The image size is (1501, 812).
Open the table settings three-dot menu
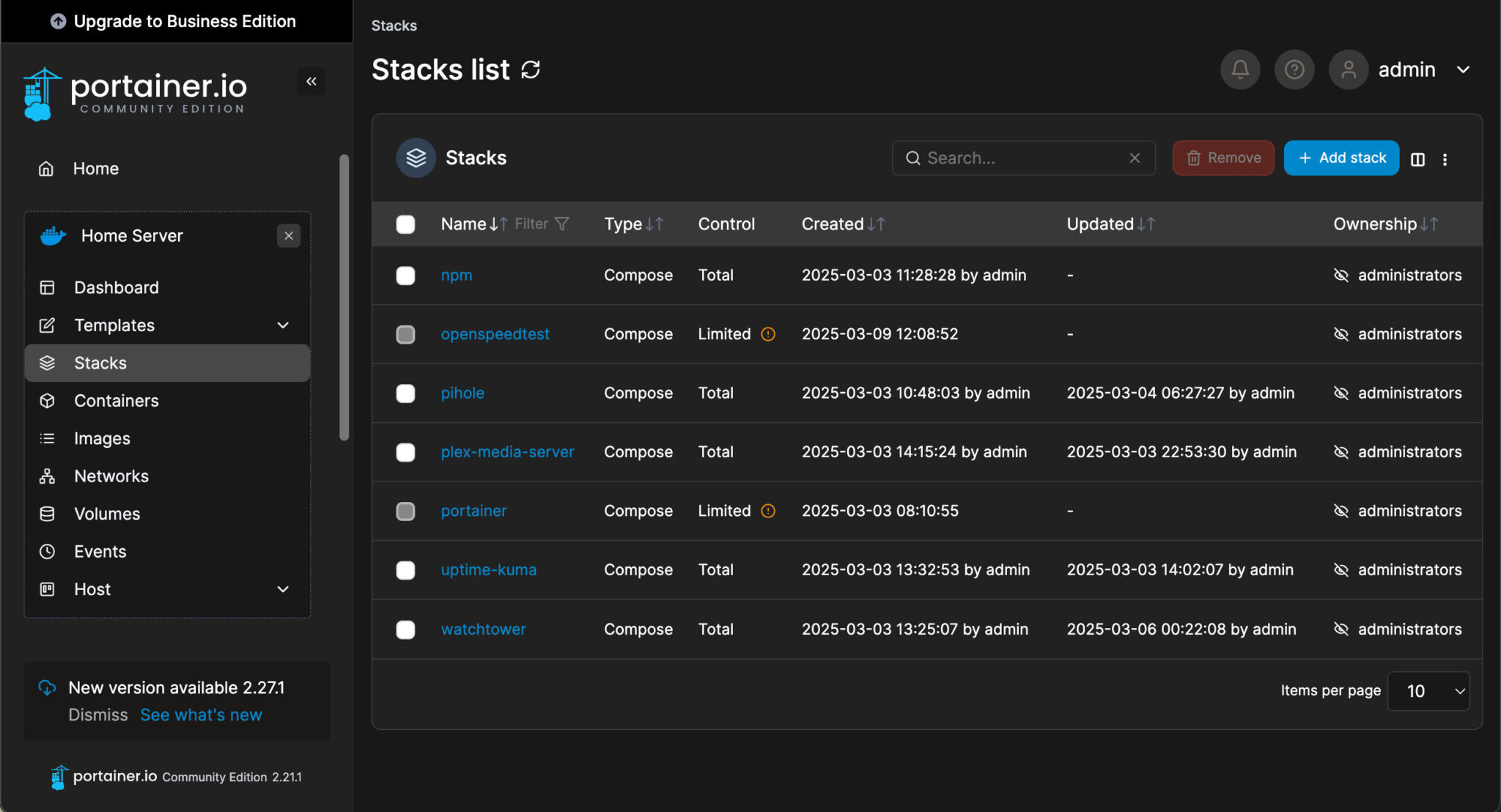1445,159
